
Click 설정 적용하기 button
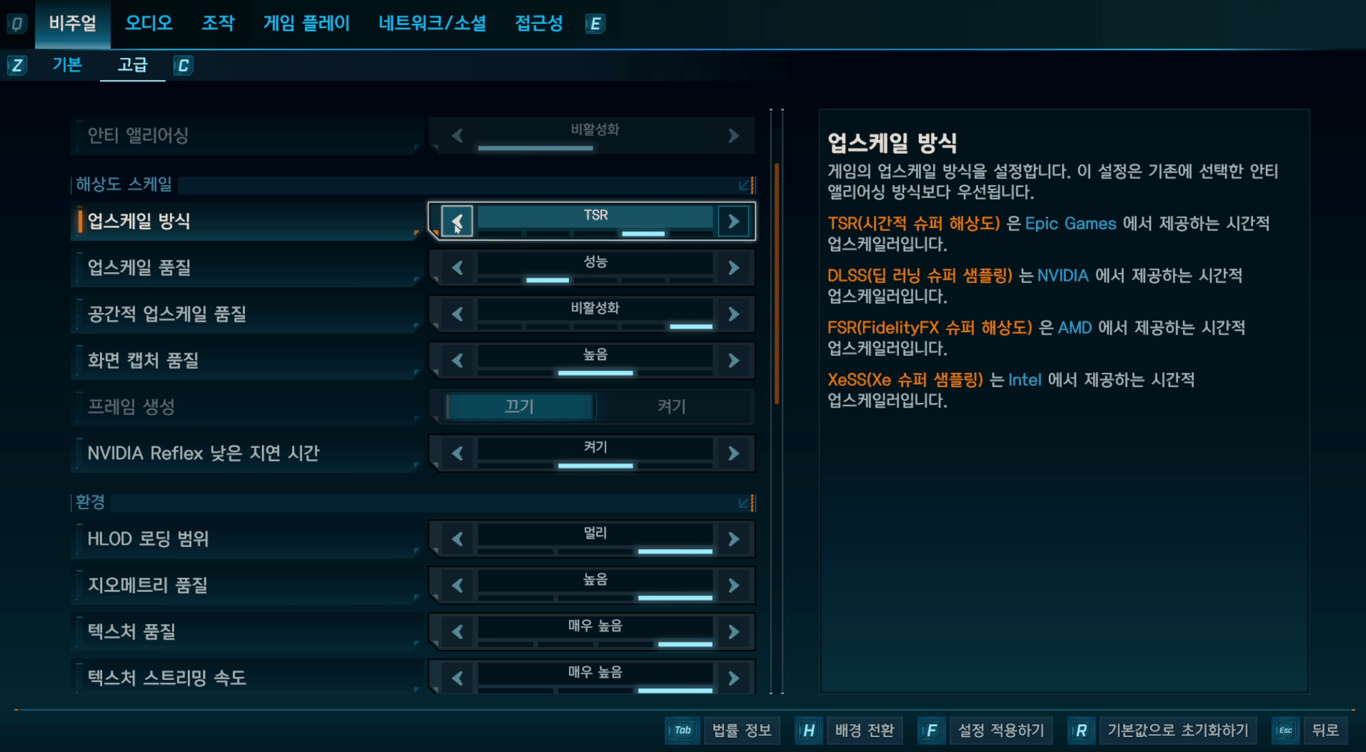(x=1000, y=731)
